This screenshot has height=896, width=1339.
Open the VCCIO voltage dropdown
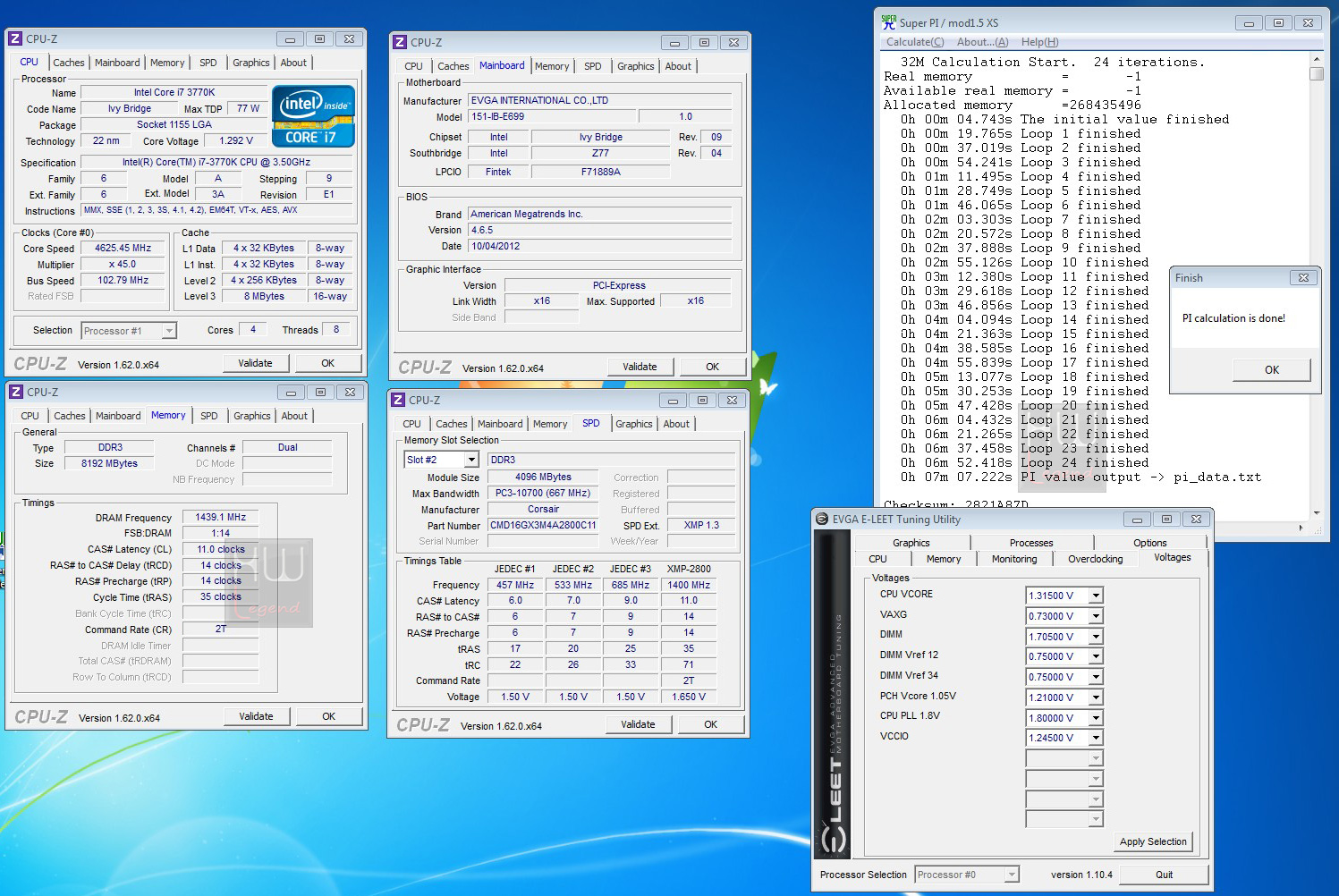point(1096,738)
